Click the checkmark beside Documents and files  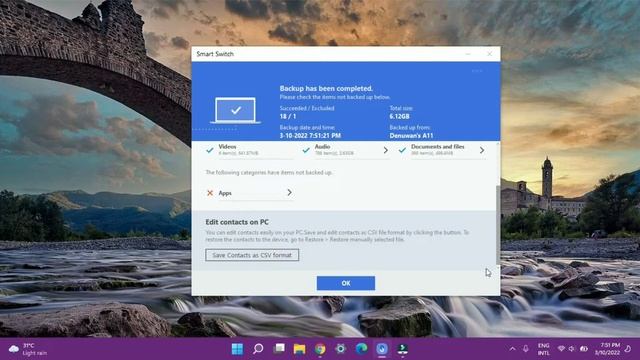(x=402, y=150)
